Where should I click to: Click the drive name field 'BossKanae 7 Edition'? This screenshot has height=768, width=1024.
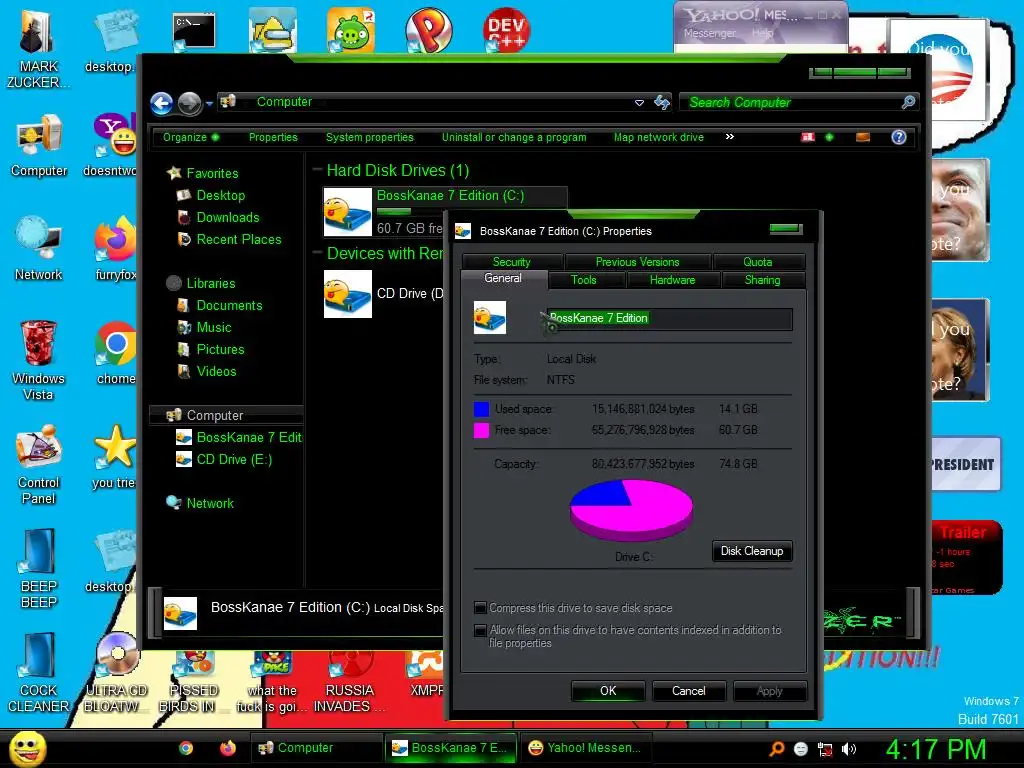point(669,319)
